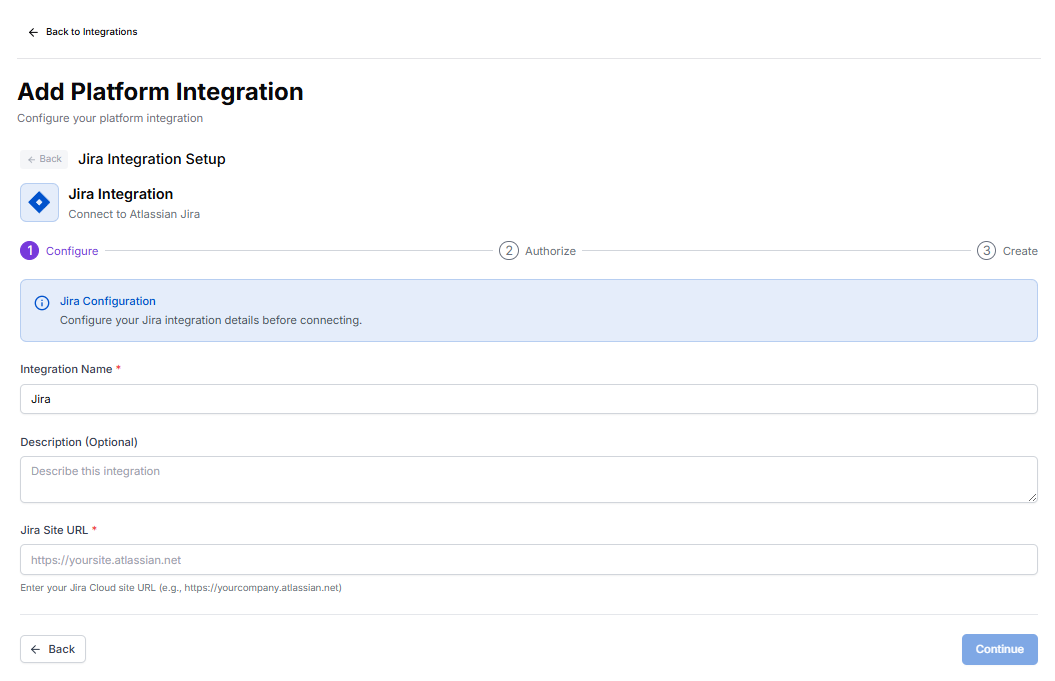Select the Create step label
Screen dimensions: 1055x681
click(1020, 251)
